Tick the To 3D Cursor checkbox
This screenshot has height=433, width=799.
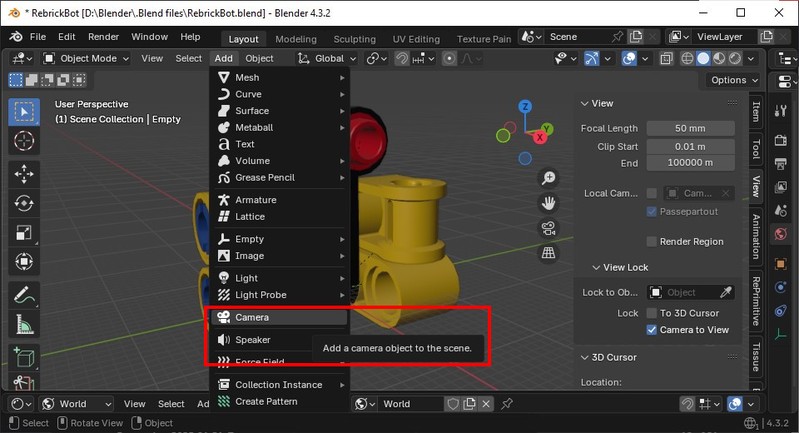pyautogui.click(x=652, y=313)
